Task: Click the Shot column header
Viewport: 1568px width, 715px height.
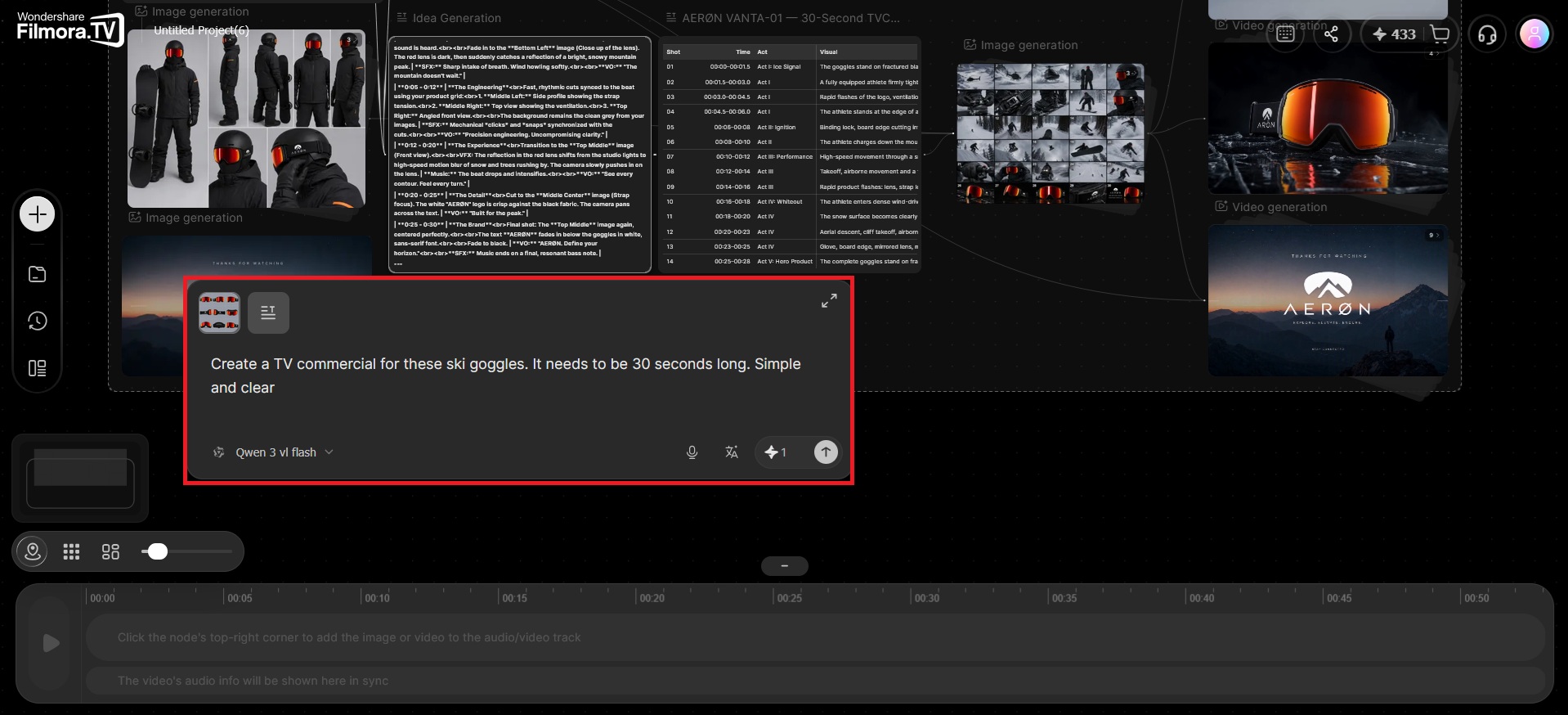Action: (673, 52)
